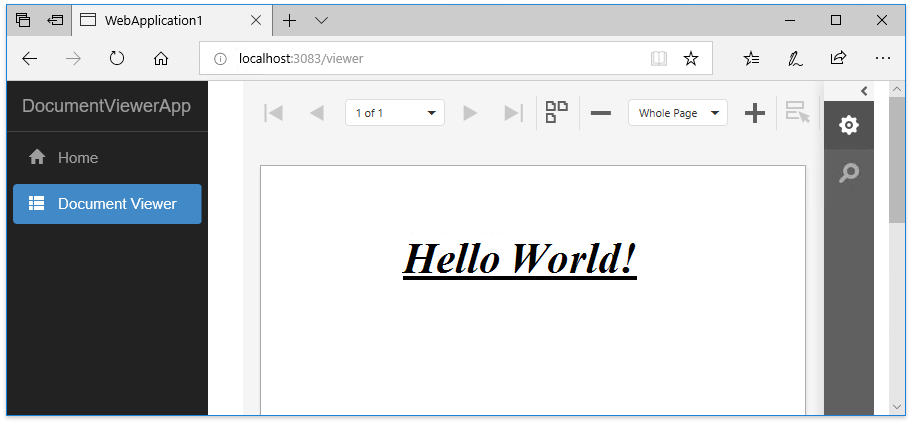Open the gear settings panel tab
The height and width of the screenshot is (424, 912).
pyautogui.click(x=849, y=125)
